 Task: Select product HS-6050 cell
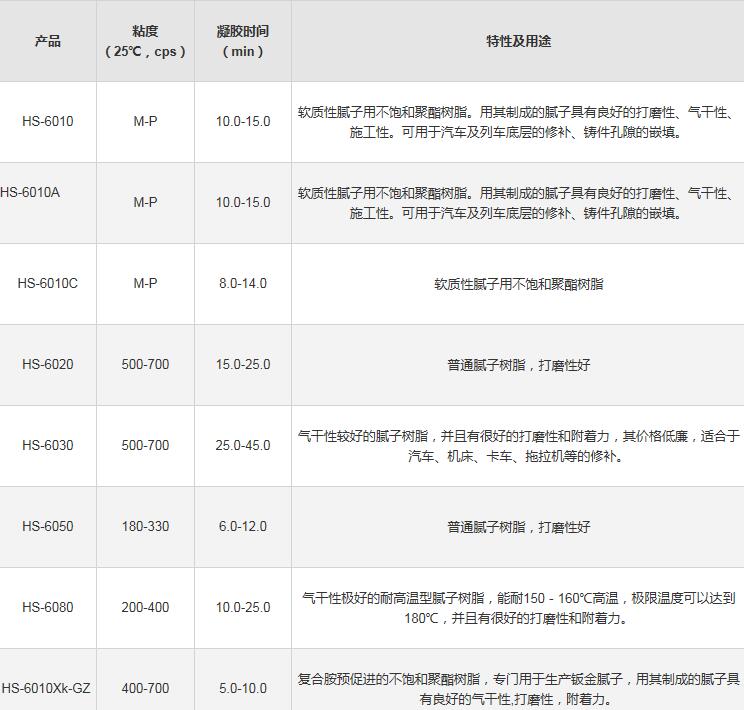[48, 526]
